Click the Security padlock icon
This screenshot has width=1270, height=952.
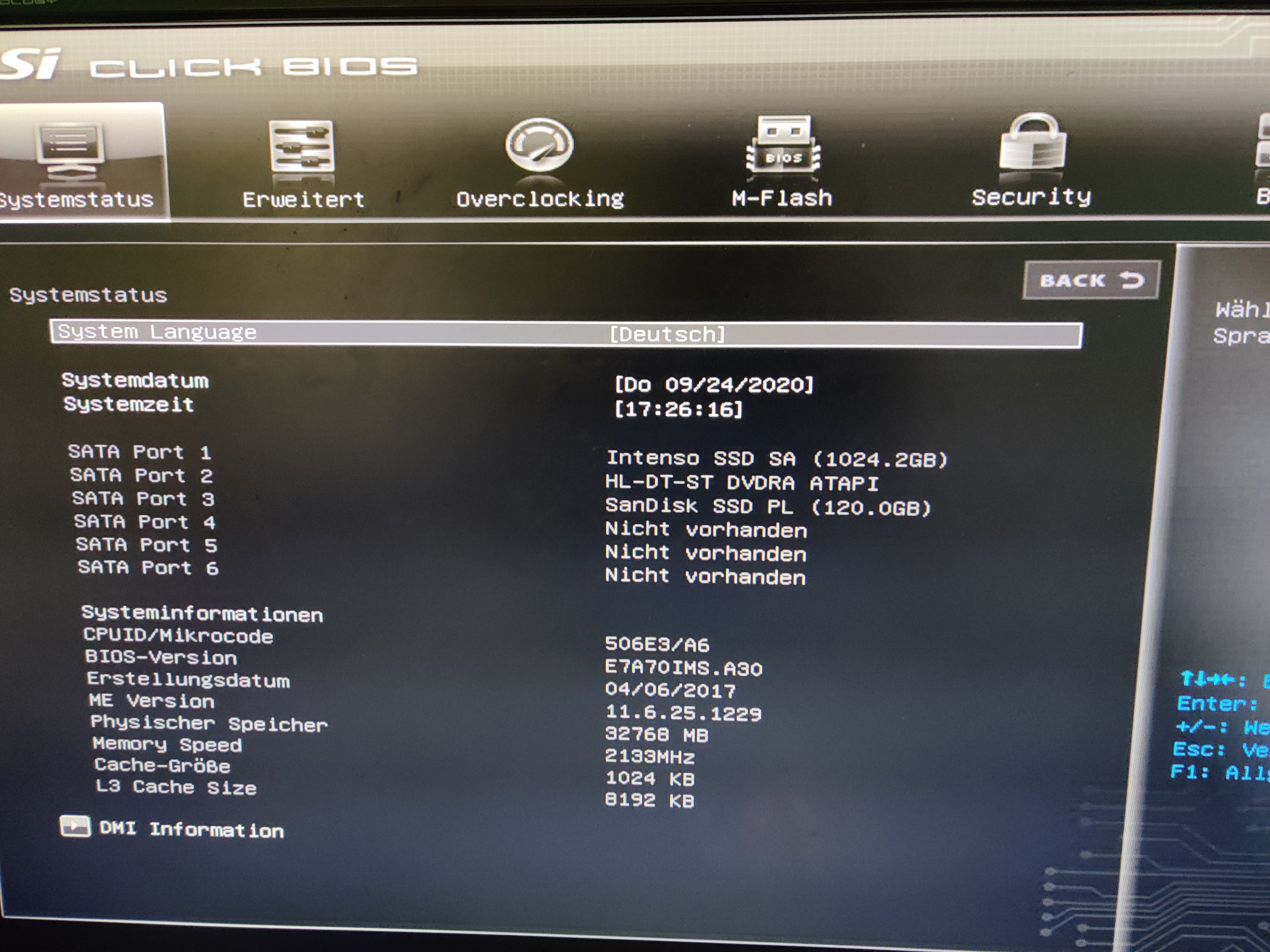pyautogui.click(x=1033, y=142)
